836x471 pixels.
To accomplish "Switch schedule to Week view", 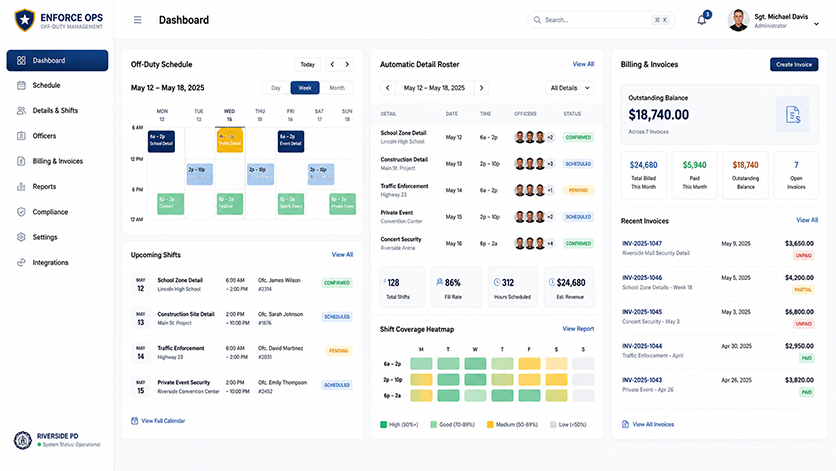I will click(305, 88).
